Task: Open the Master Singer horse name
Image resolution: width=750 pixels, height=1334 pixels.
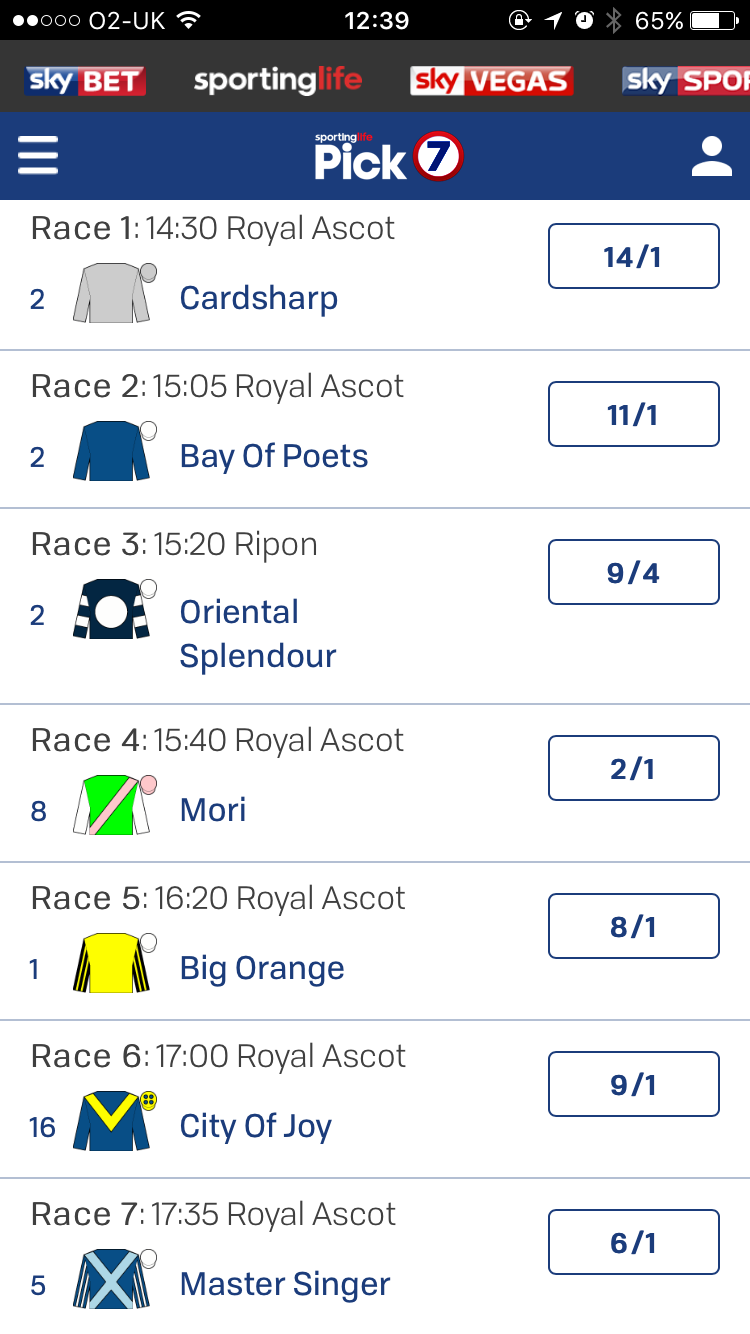Action: point(285,1285)
